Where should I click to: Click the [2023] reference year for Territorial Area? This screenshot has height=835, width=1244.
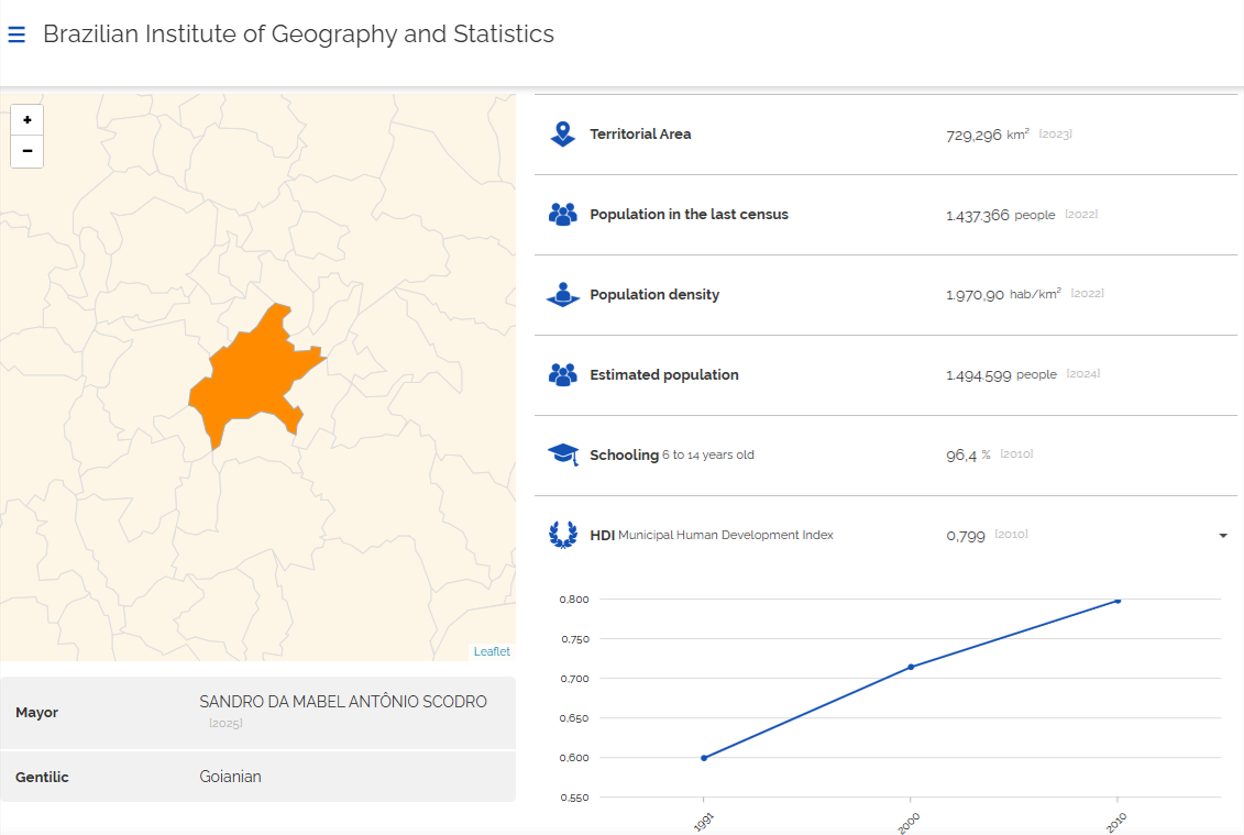[1055, 134]
